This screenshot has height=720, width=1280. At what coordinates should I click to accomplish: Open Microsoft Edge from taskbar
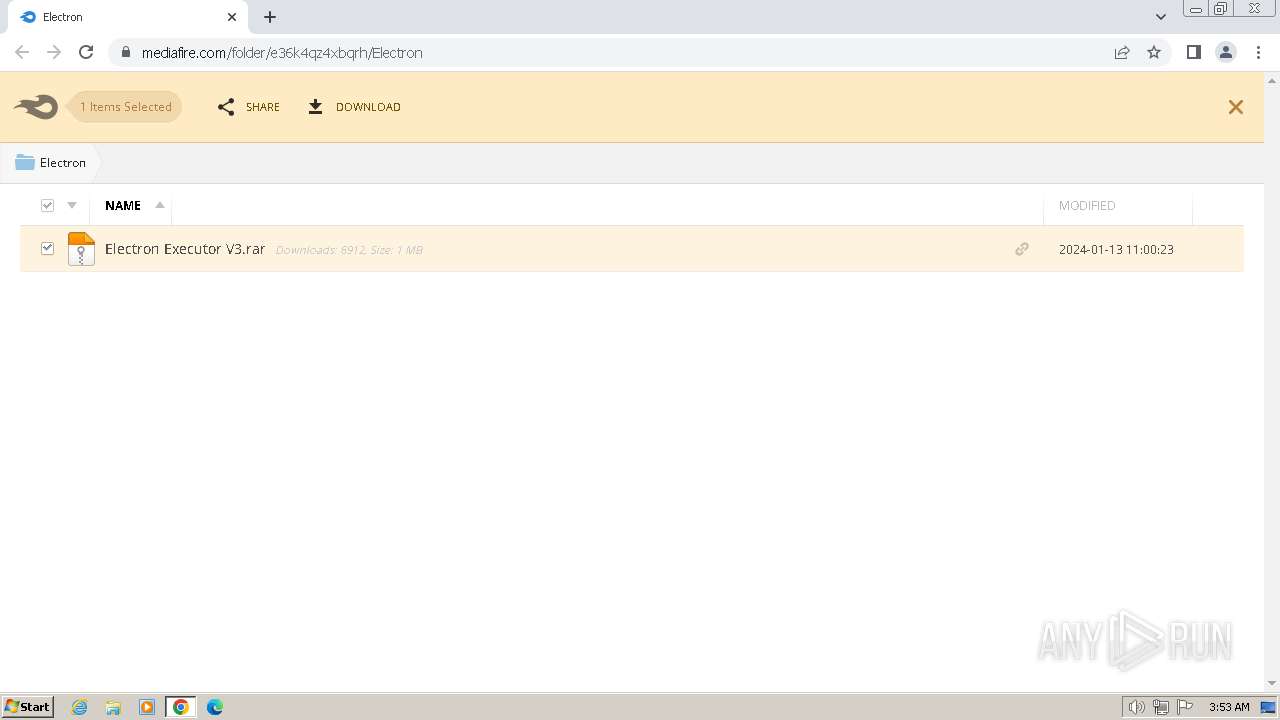pyautogui.click(x=215, y=707)
